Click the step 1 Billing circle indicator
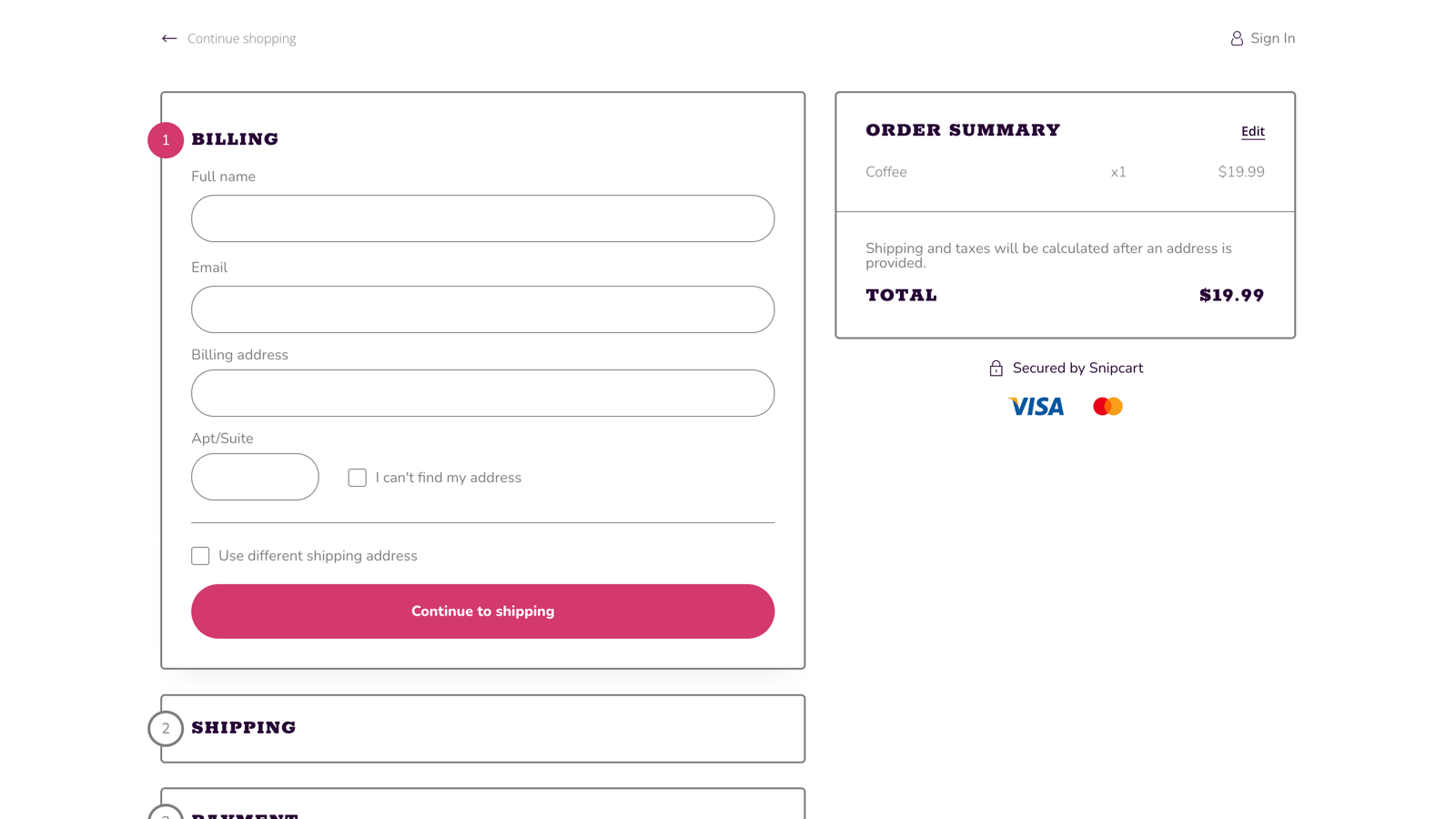The image size is (1456, 819). click(166, 140)
